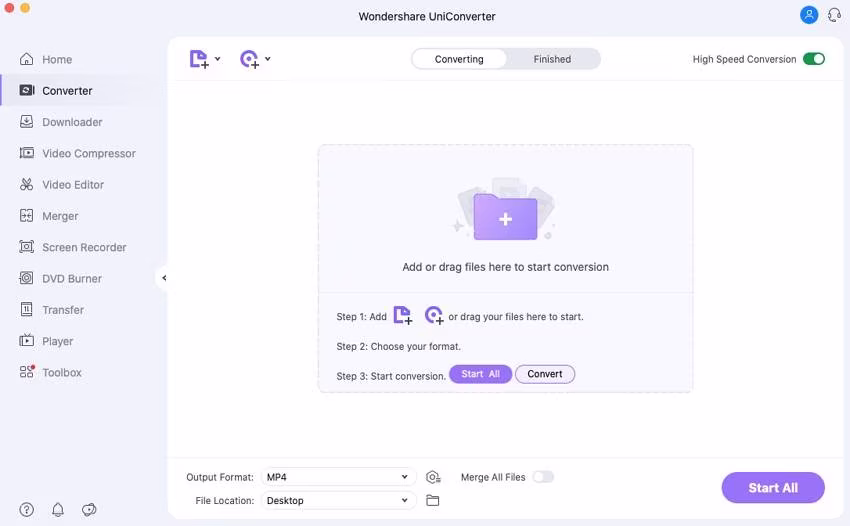Image resolution: width=850 pixels, height=526 pixels.
Task: Collapse the sidebar using the arrow handle
Action: click(x=164, y=278)
